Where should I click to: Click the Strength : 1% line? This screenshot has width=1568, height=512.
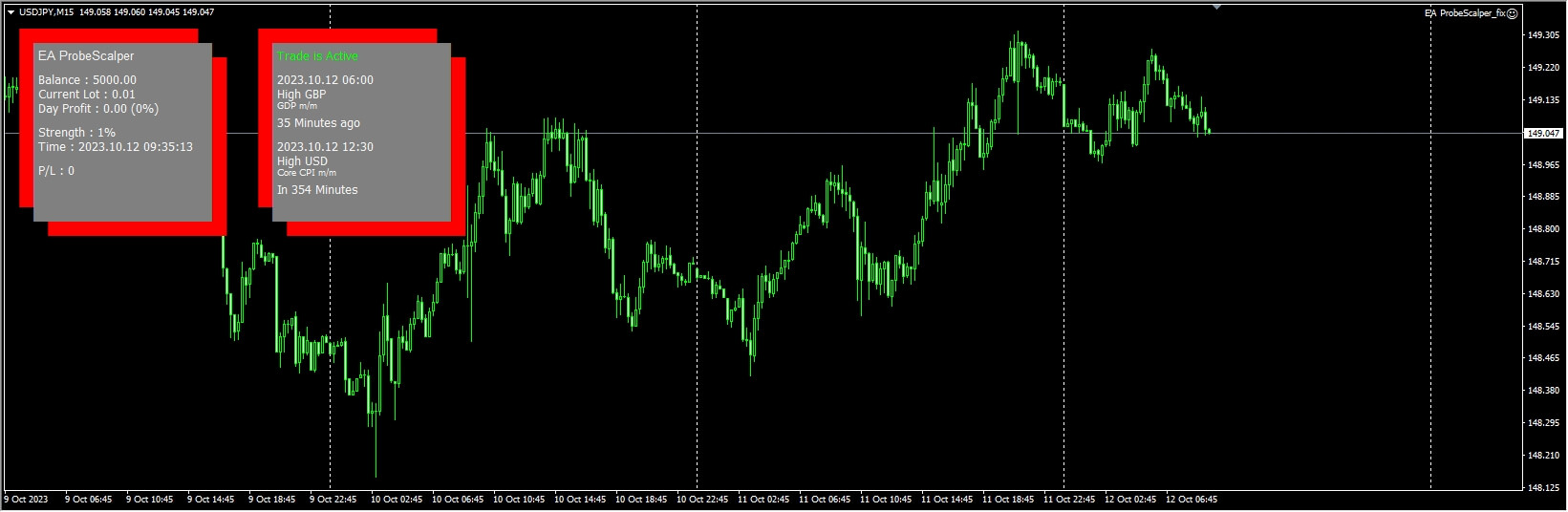pos(76,133)
